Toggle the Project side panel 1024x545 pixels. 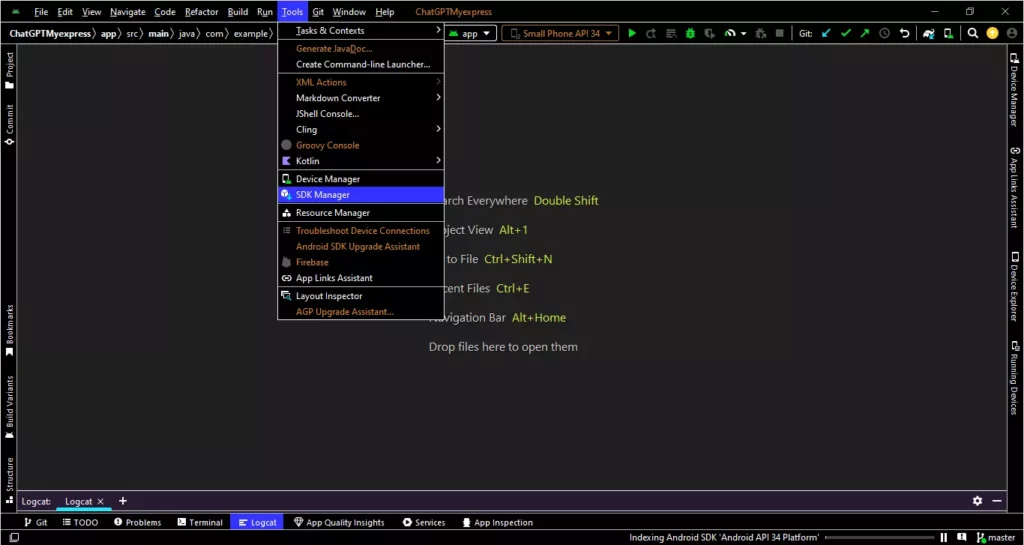(x=10, y=70)
